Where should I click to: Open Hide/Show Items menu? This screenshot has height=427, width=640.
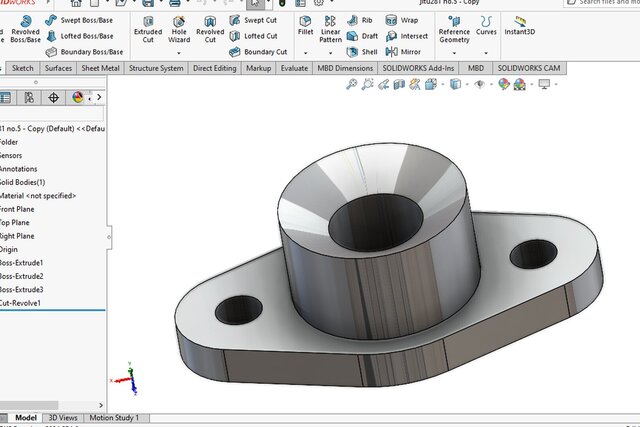(480, 85)
